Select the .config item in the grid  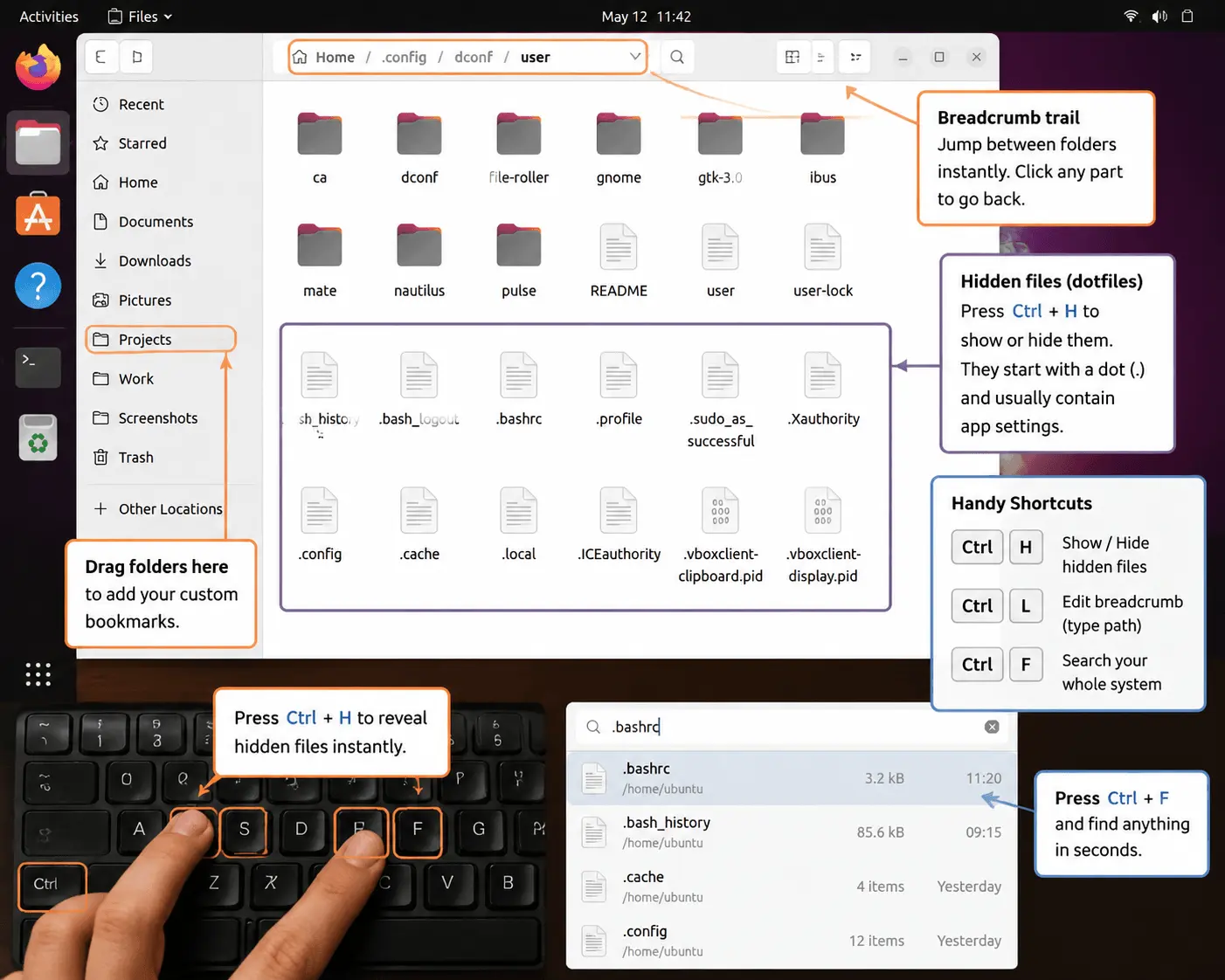pos(320,524)
